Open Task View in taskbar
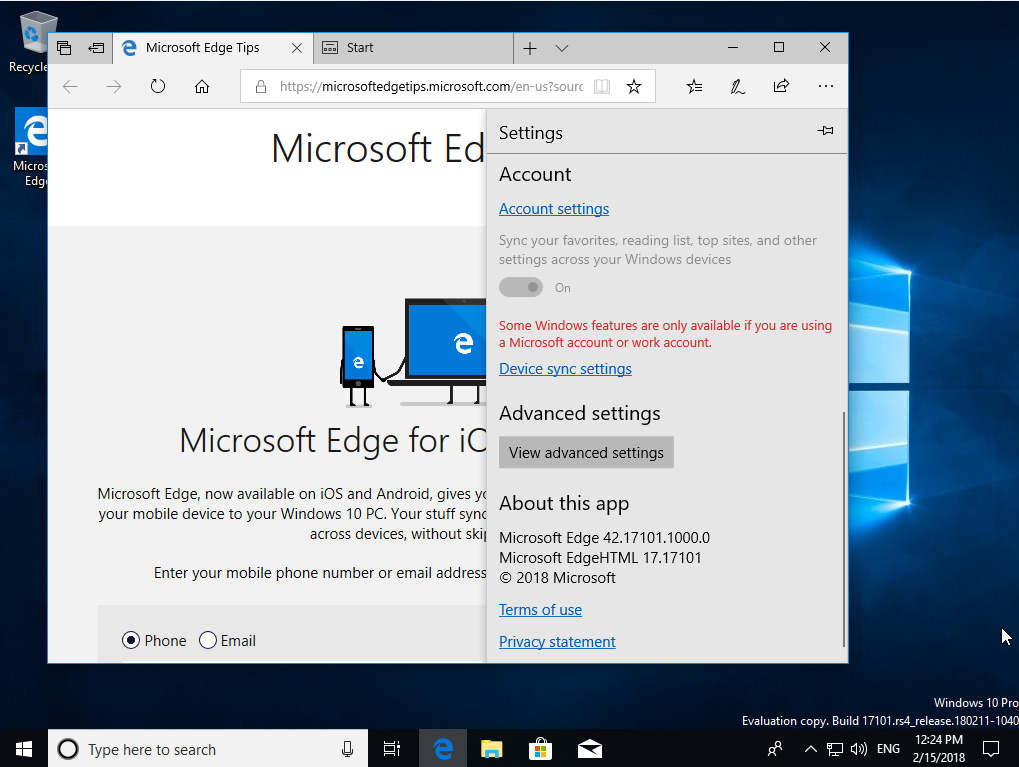 coord(392,749)
